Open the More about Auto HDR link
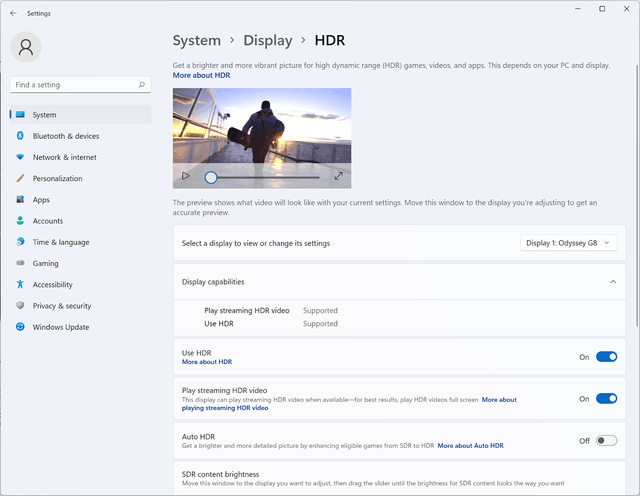 click(470, 446)
